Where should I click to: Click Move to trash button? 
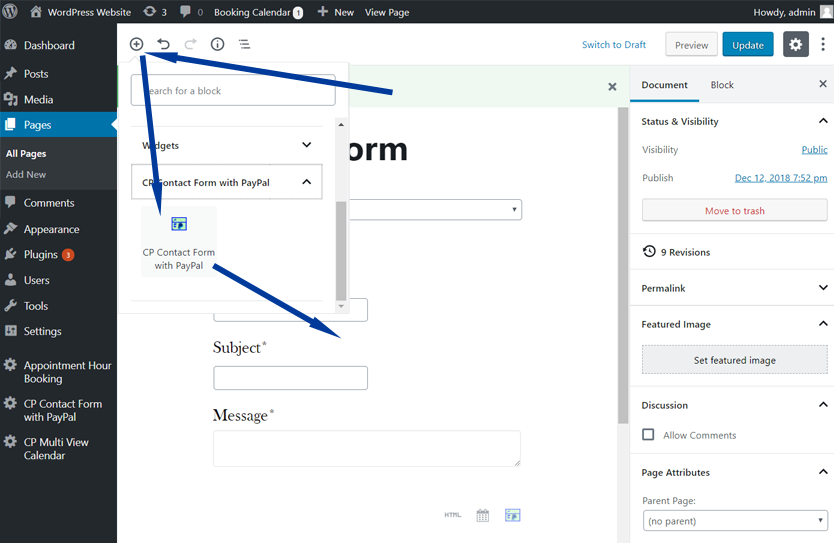click(735, 211)
